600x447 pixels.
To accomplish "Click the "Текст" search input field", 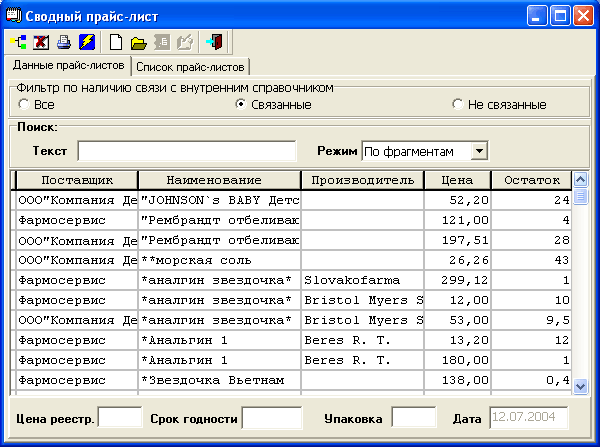I will click(187, 151).
